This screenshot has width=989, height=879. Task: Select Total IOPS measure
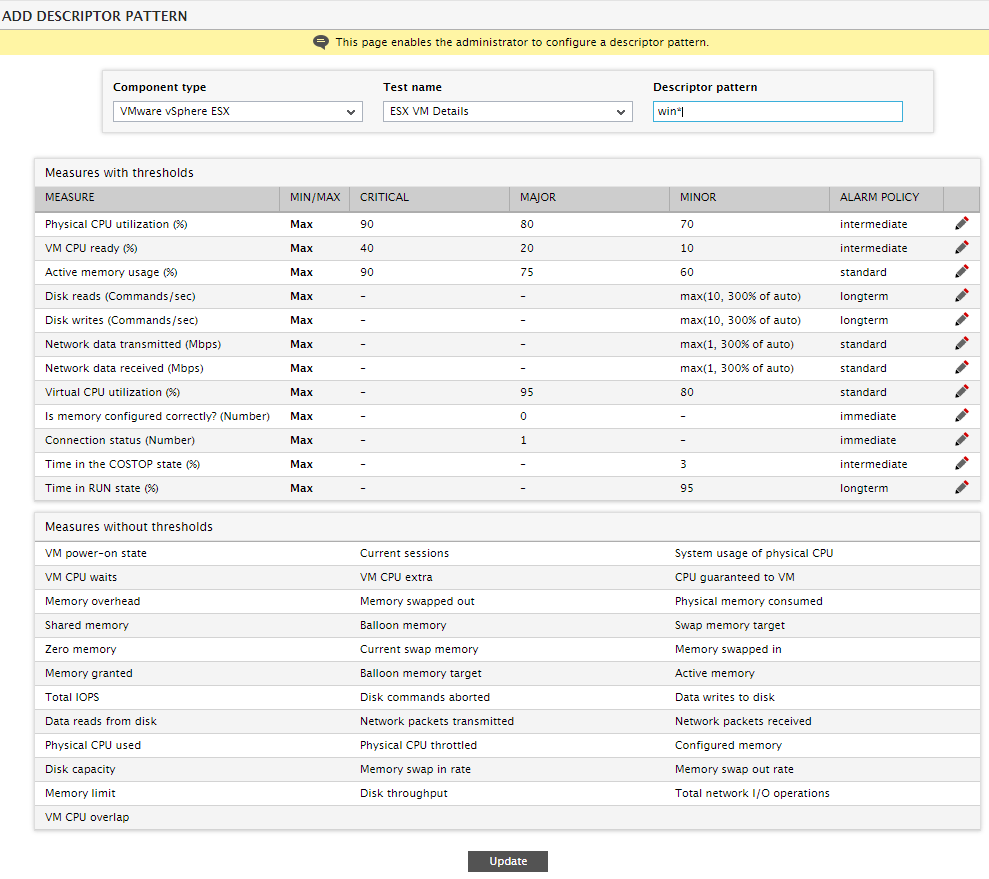(72, 697)
